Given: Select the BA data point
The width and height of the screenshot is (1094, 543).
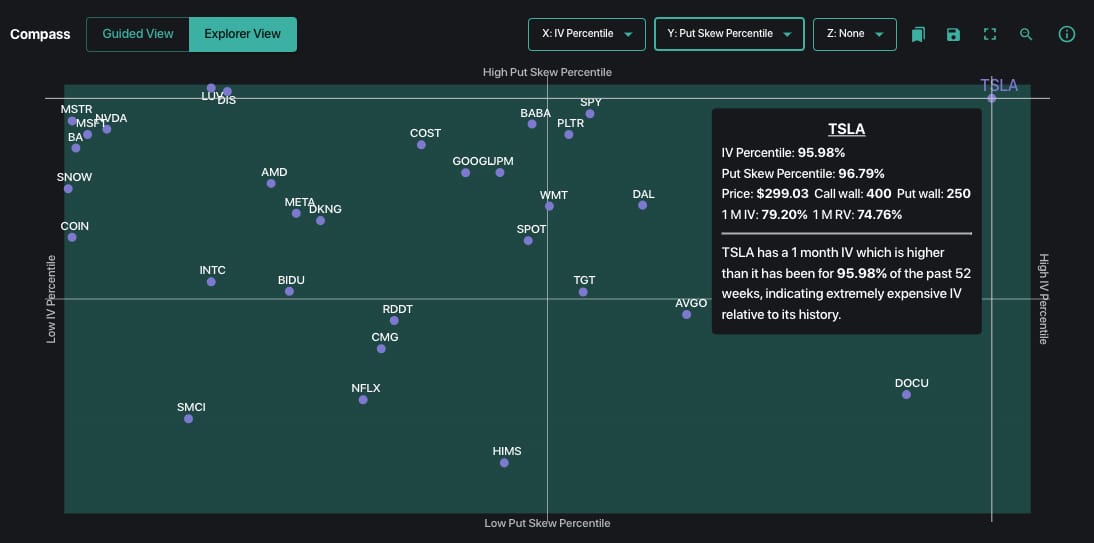Looking at the screenshot, I should click(75, 148).
